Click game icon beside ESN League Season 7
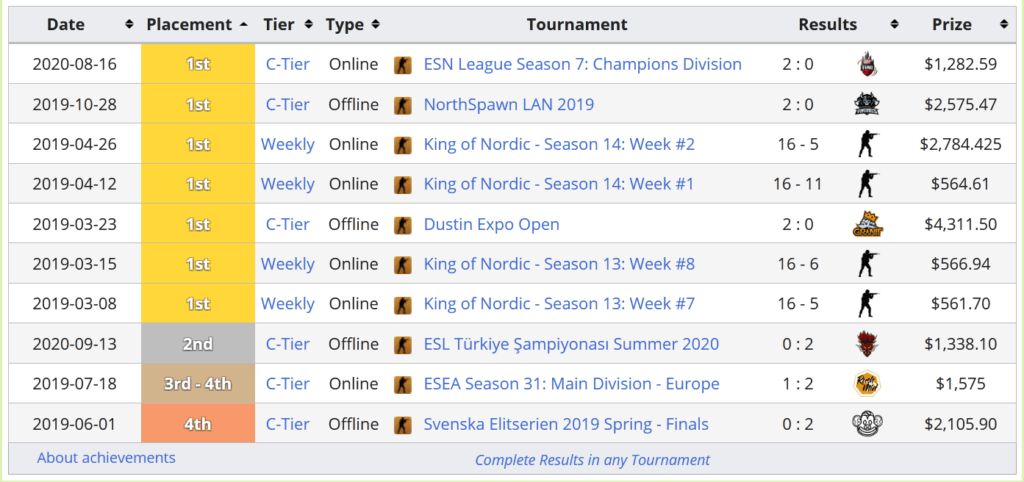Image resolution: width=1024 pixels, height=482 pixels. tap(403, 65)
